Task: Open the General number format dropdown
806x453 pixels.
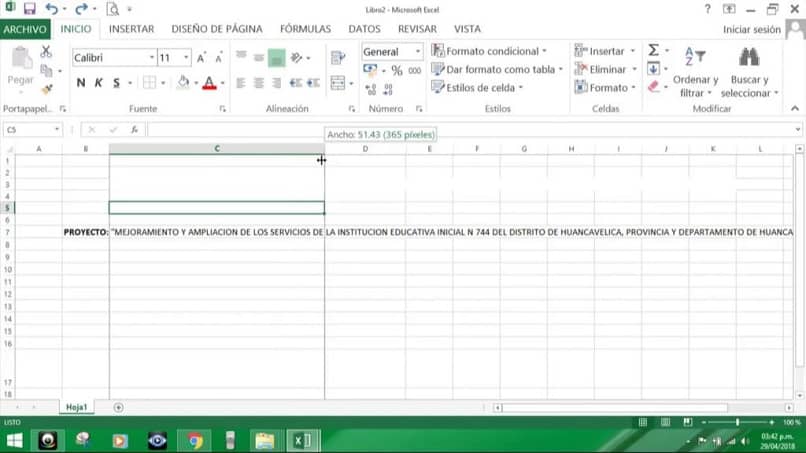Action: tap(417, 51)
